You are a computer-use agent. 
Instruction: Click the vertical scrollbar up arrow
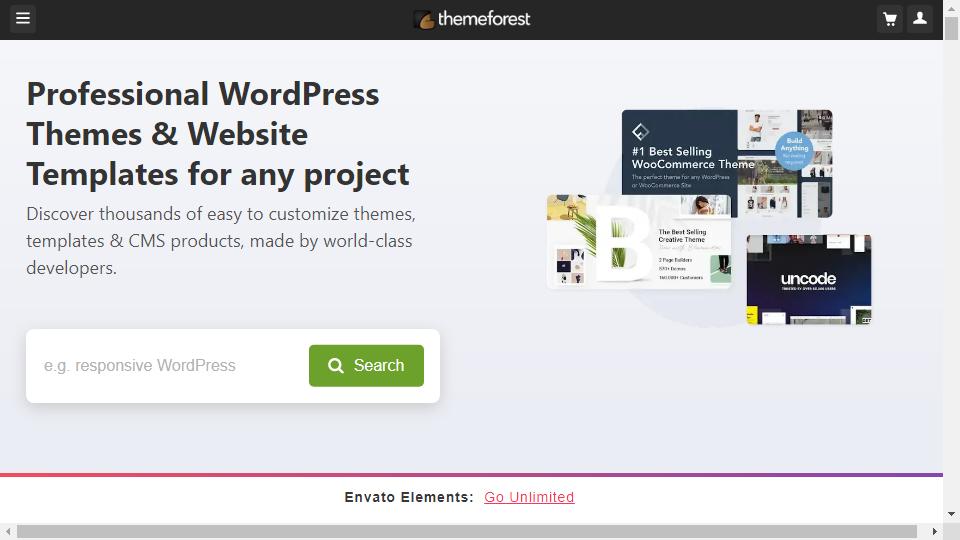951,7
